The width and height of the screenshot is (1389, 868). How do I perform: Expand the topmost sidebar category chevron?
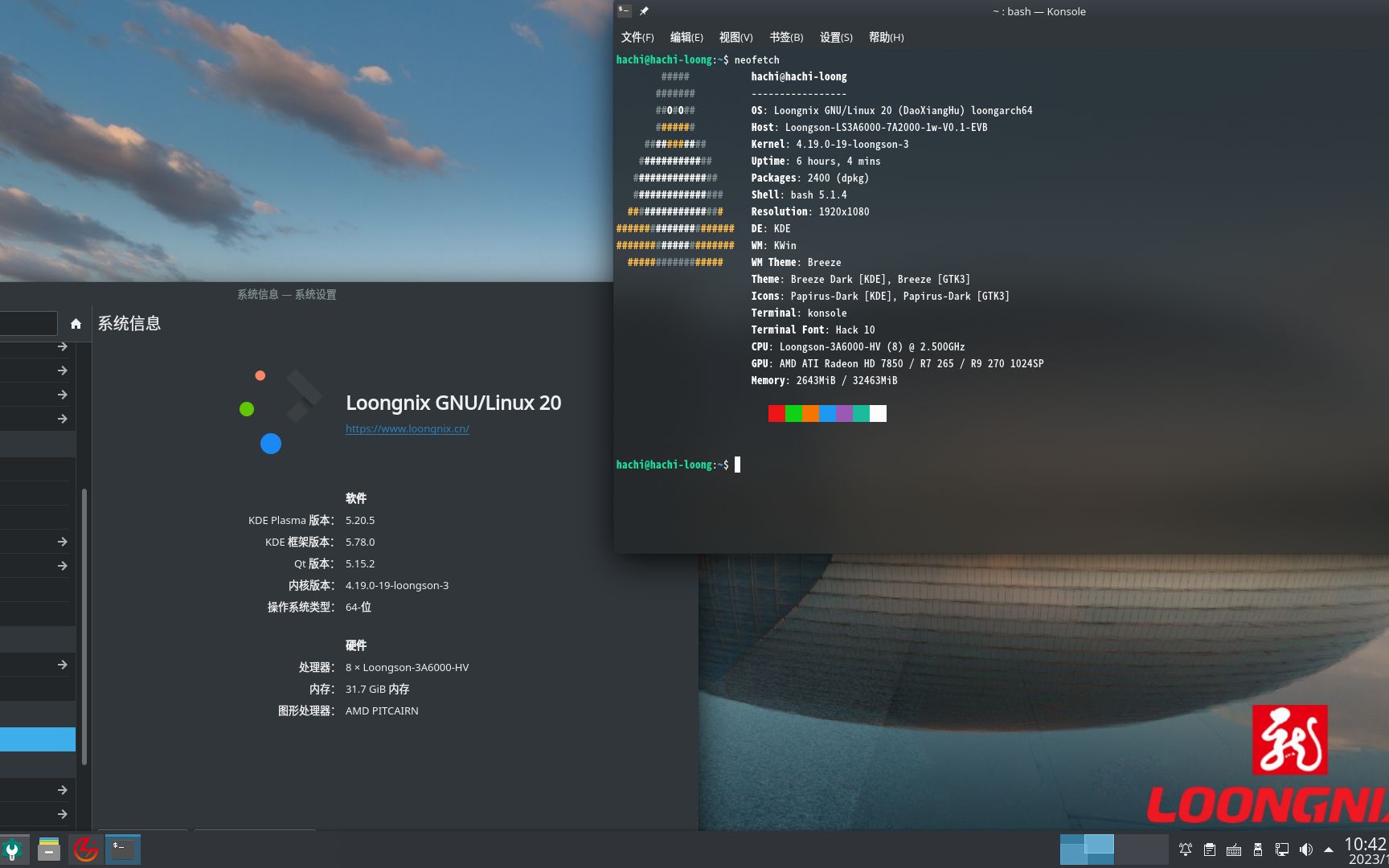pyautogui.click(x=62, y=347)
